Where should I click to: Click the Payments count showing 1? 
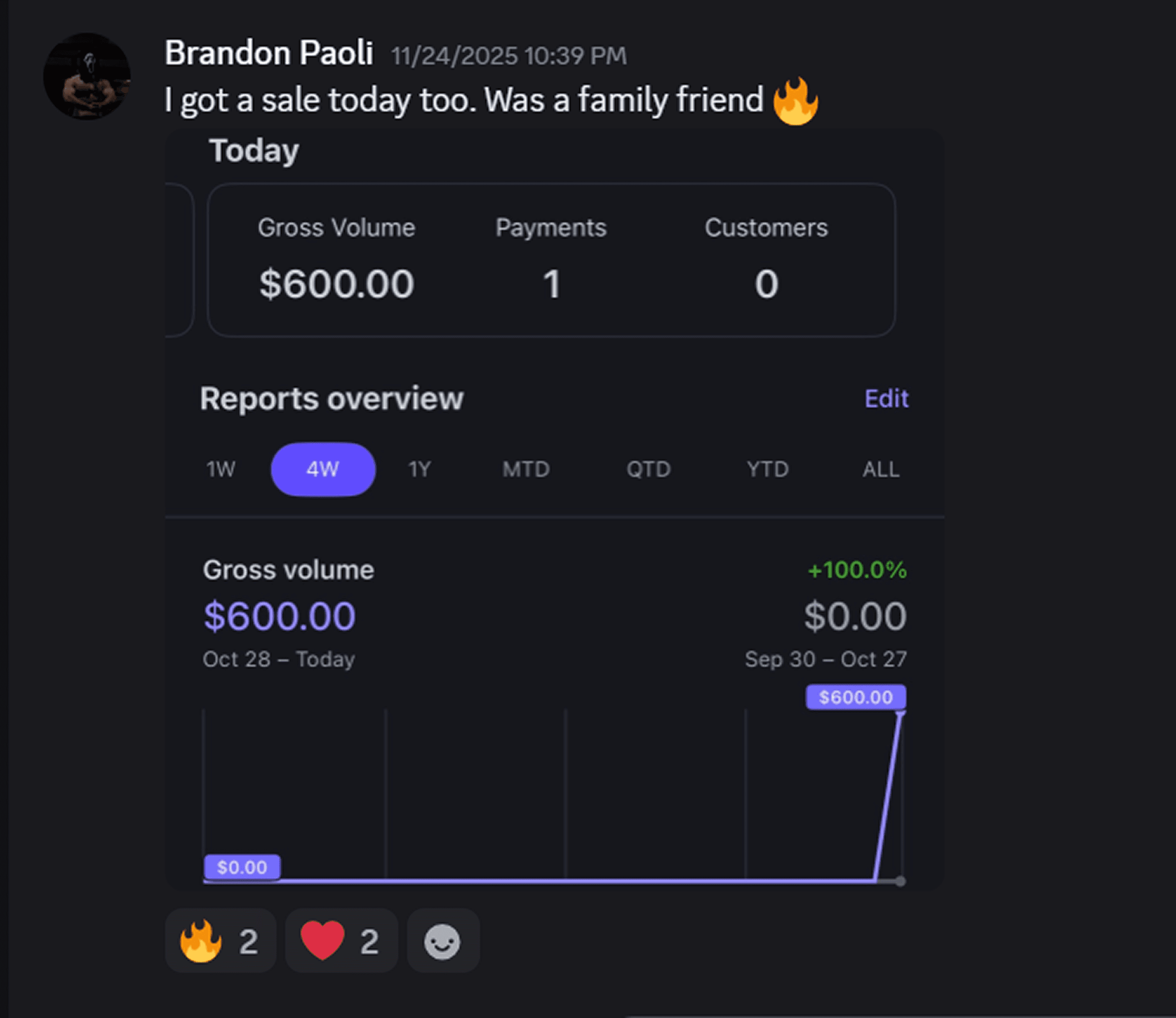pyautogui.click(x=551, y=285)
